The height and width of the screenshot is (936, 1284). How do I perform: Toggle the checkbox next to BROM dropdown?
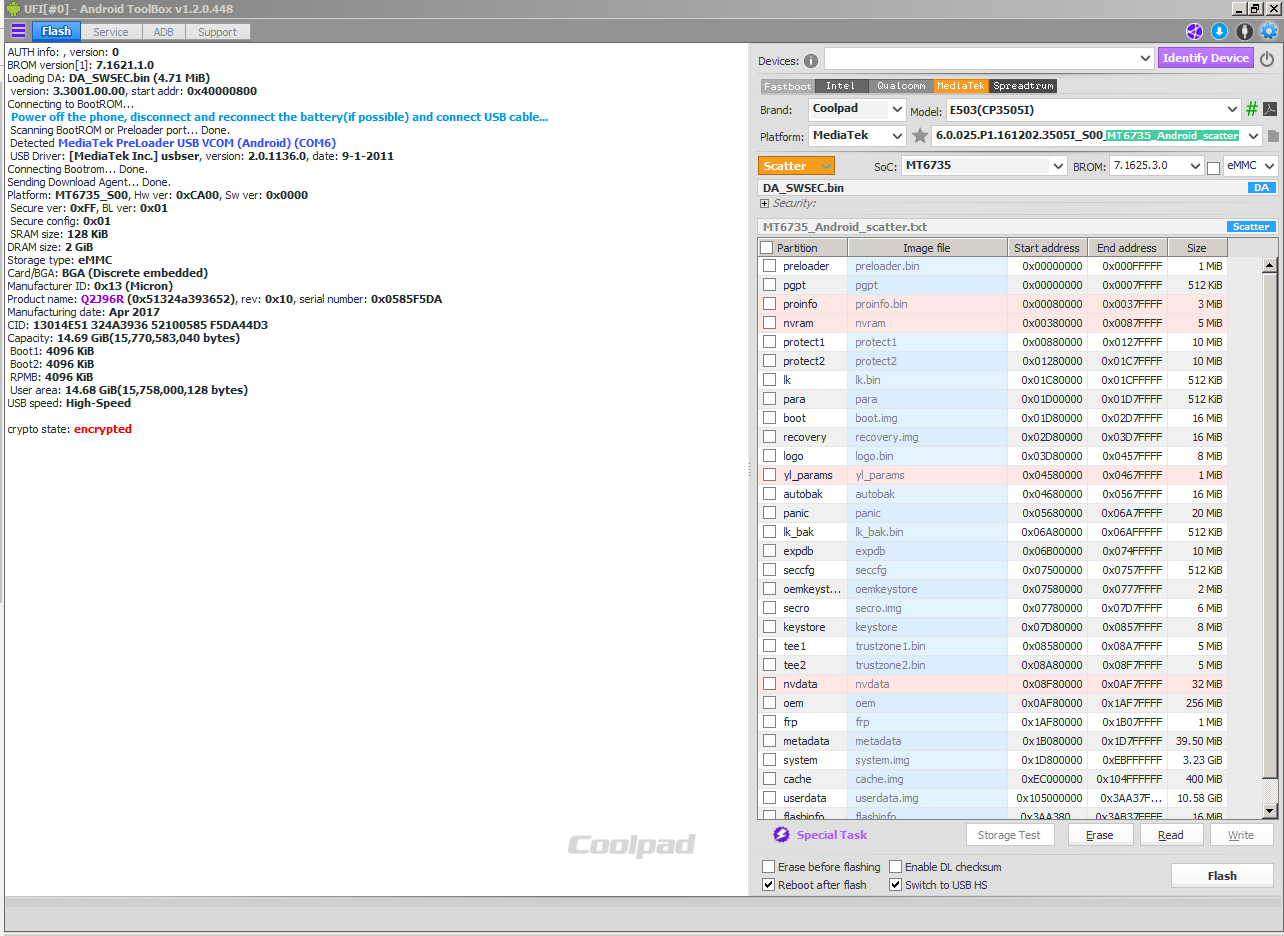1213,167
